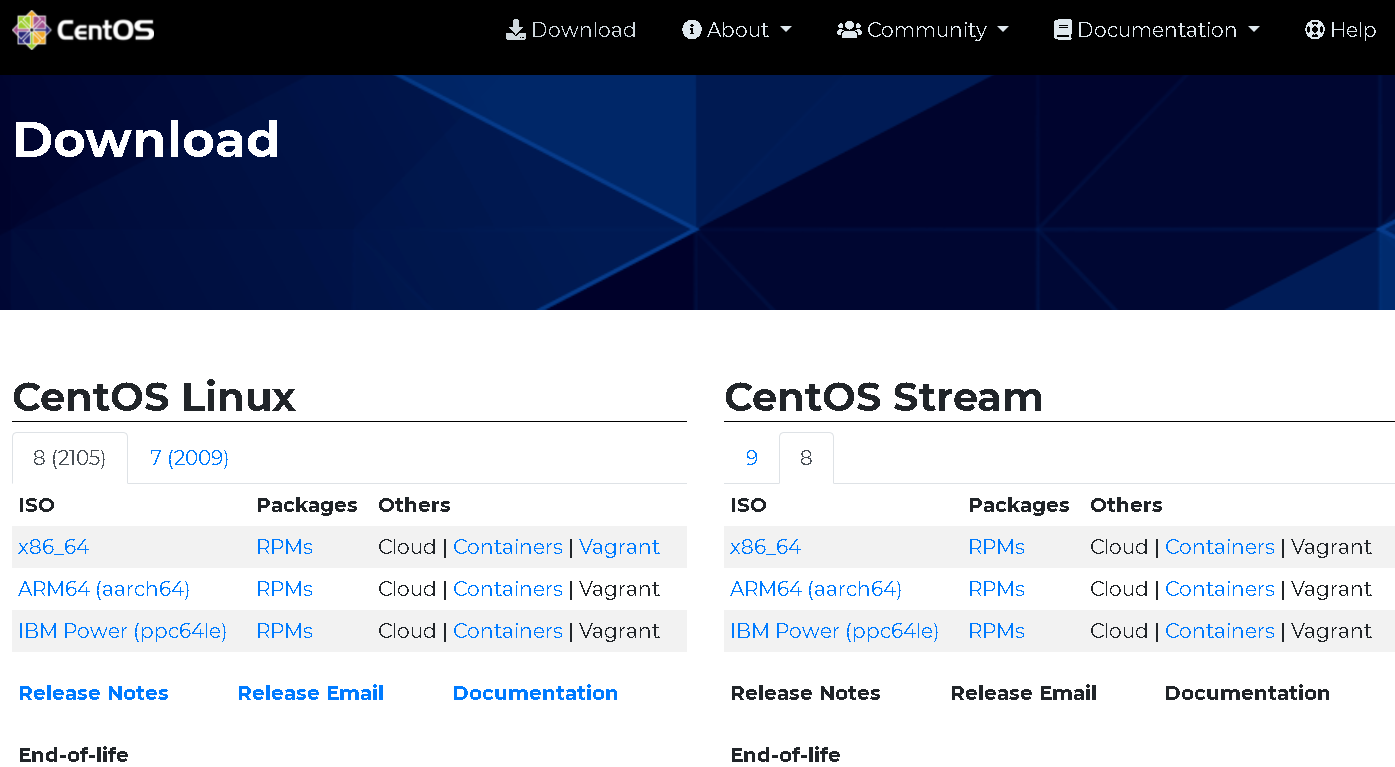Open x86_64 ISO under CentOS Stream
This screenshot has width=1395, height=767.
point(766,547)
